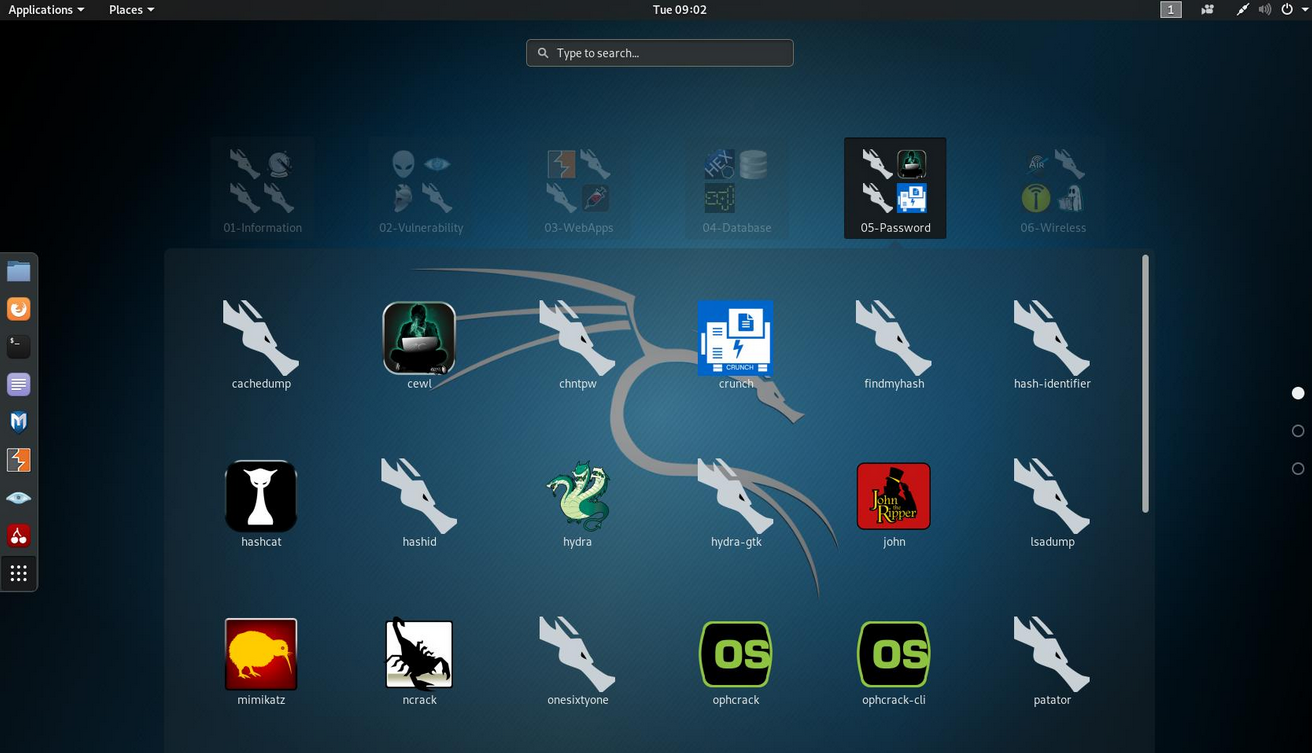Open the 02-Vulnerability folder
Image resolution: width=1312 pixels, height=753 pixels.
[x=421, y=188]
